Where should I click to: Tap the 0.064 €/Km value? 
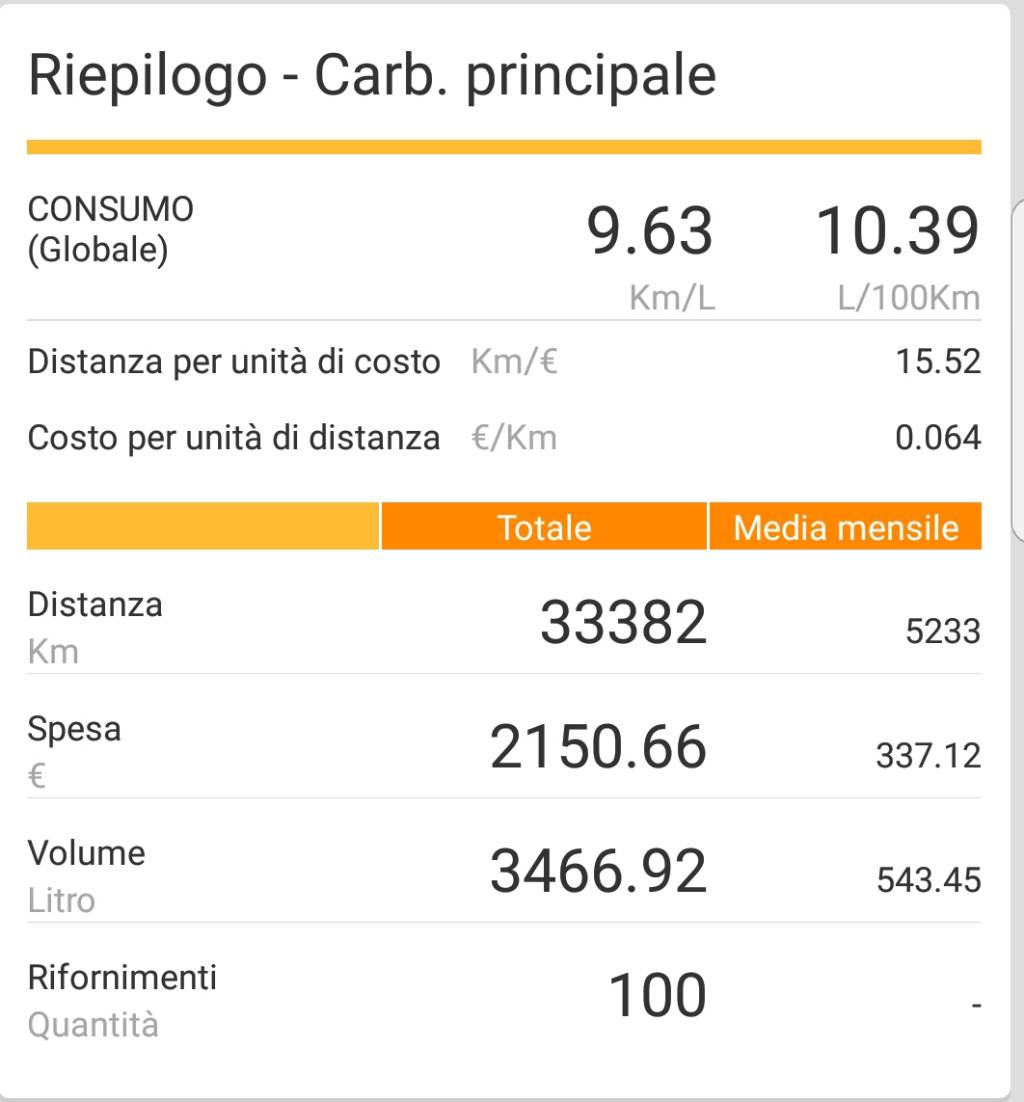pyautogui.click(x=938, y=438)
